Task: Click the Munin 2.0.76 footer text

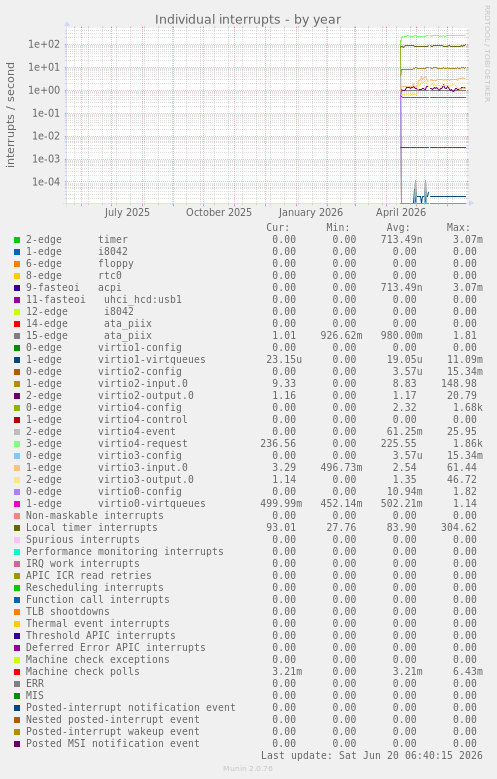Action: pos(248,769)
